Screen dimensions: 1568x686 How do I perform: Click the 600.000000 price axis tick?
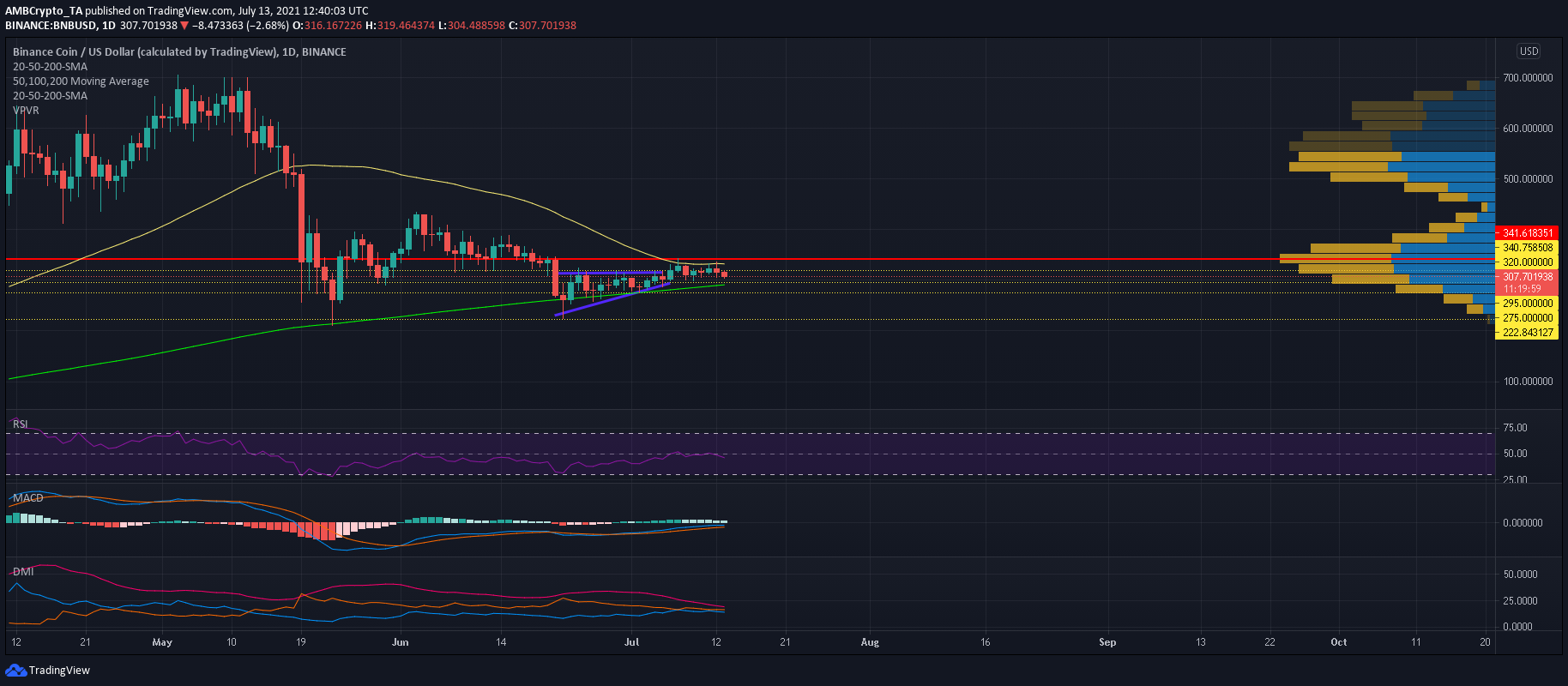point(1528,129)
